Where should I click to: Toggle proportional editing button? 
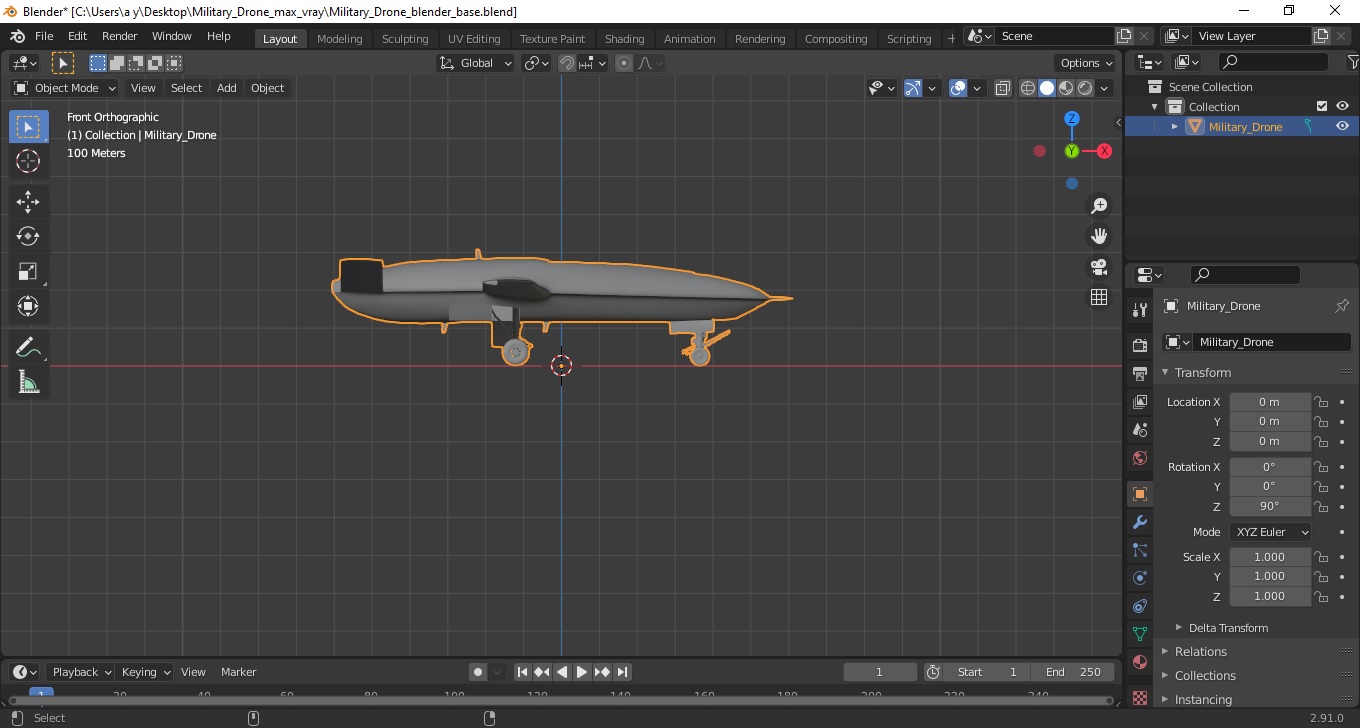[624, 63]
